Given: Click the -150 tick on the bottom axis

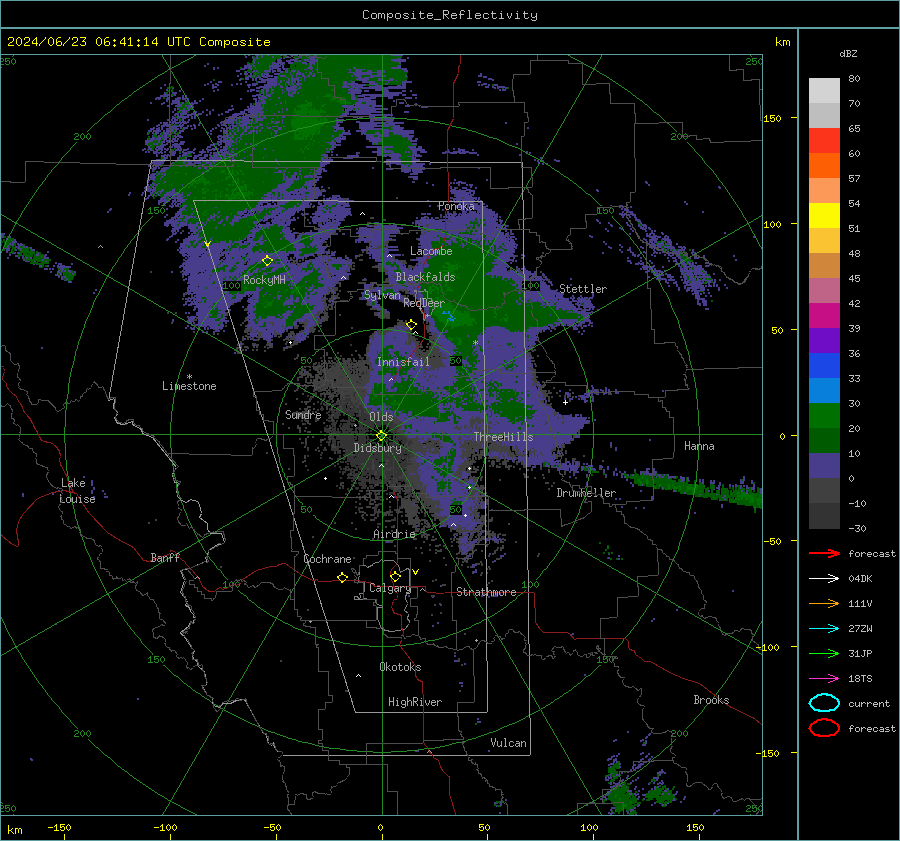Looking at the screenshot, I should tap(59, 827).
